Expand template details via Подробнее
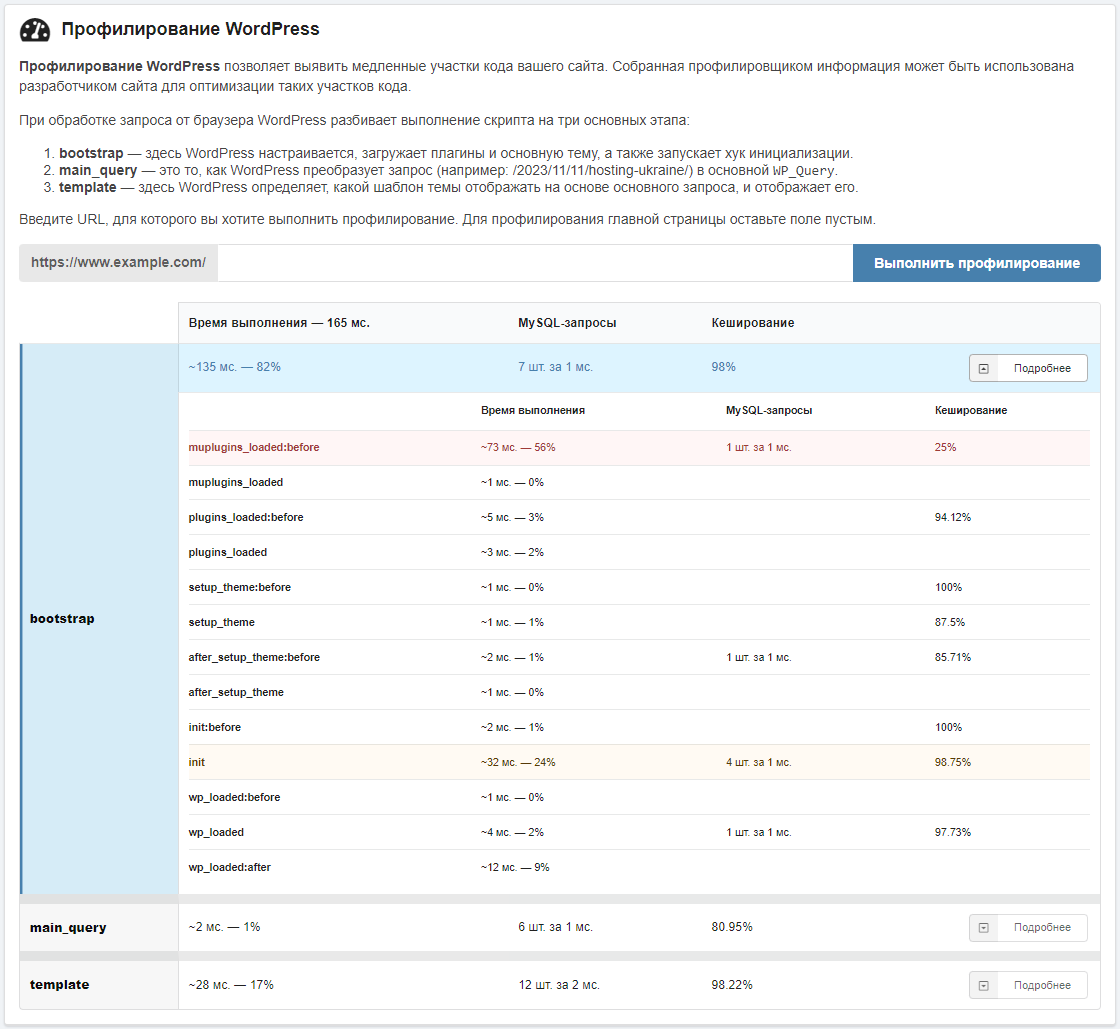The height and width of the screenshot is (1029, 1120). pos(1027,985)
